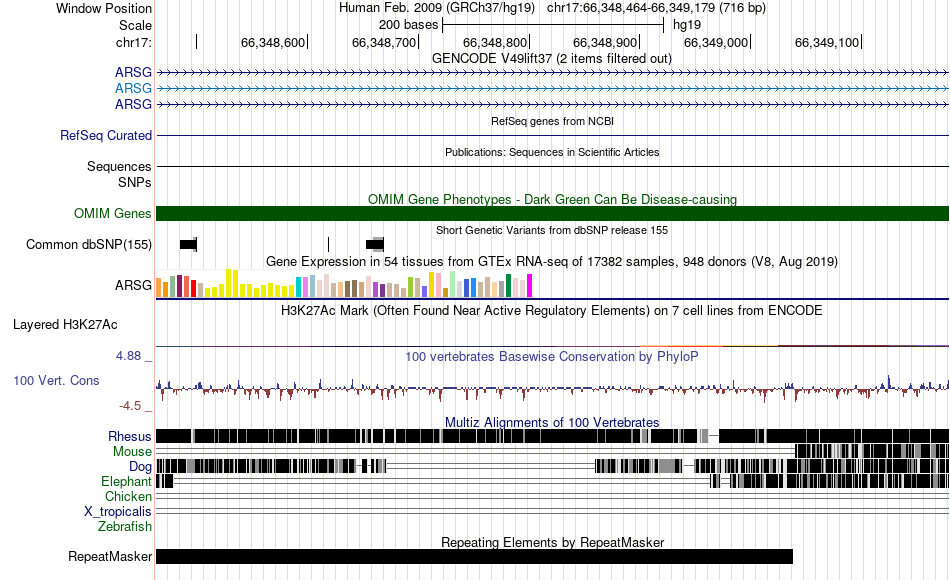Screen dimensions: 950x580
Task: Select the chr17:66,348,464-66,349,179 (716 bp) position text
Action: click(x=656, y=8)
